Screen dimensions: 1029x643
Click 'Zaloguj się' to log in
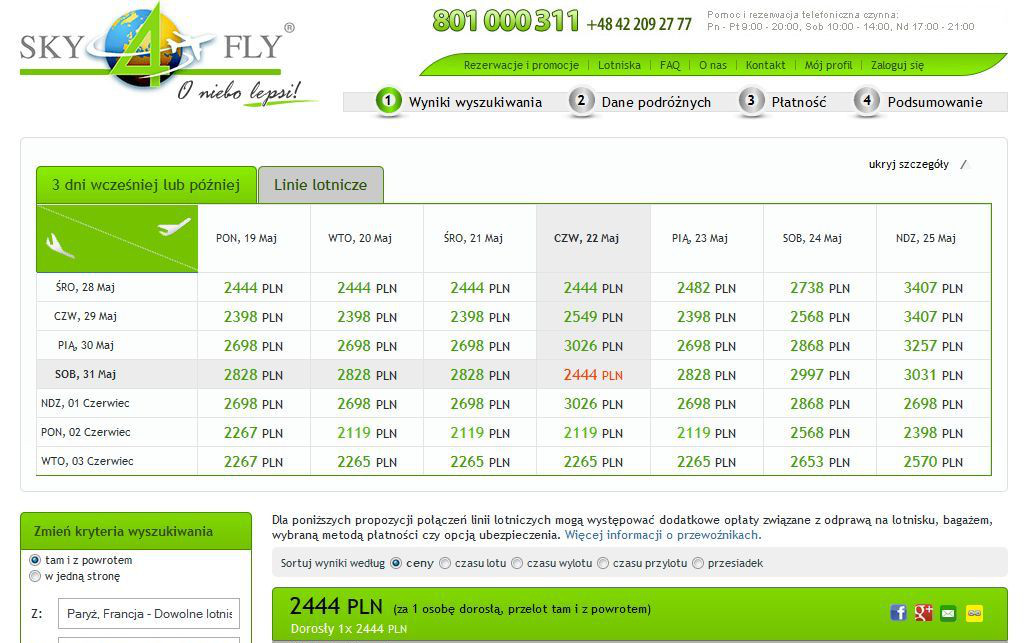(897, 65)
